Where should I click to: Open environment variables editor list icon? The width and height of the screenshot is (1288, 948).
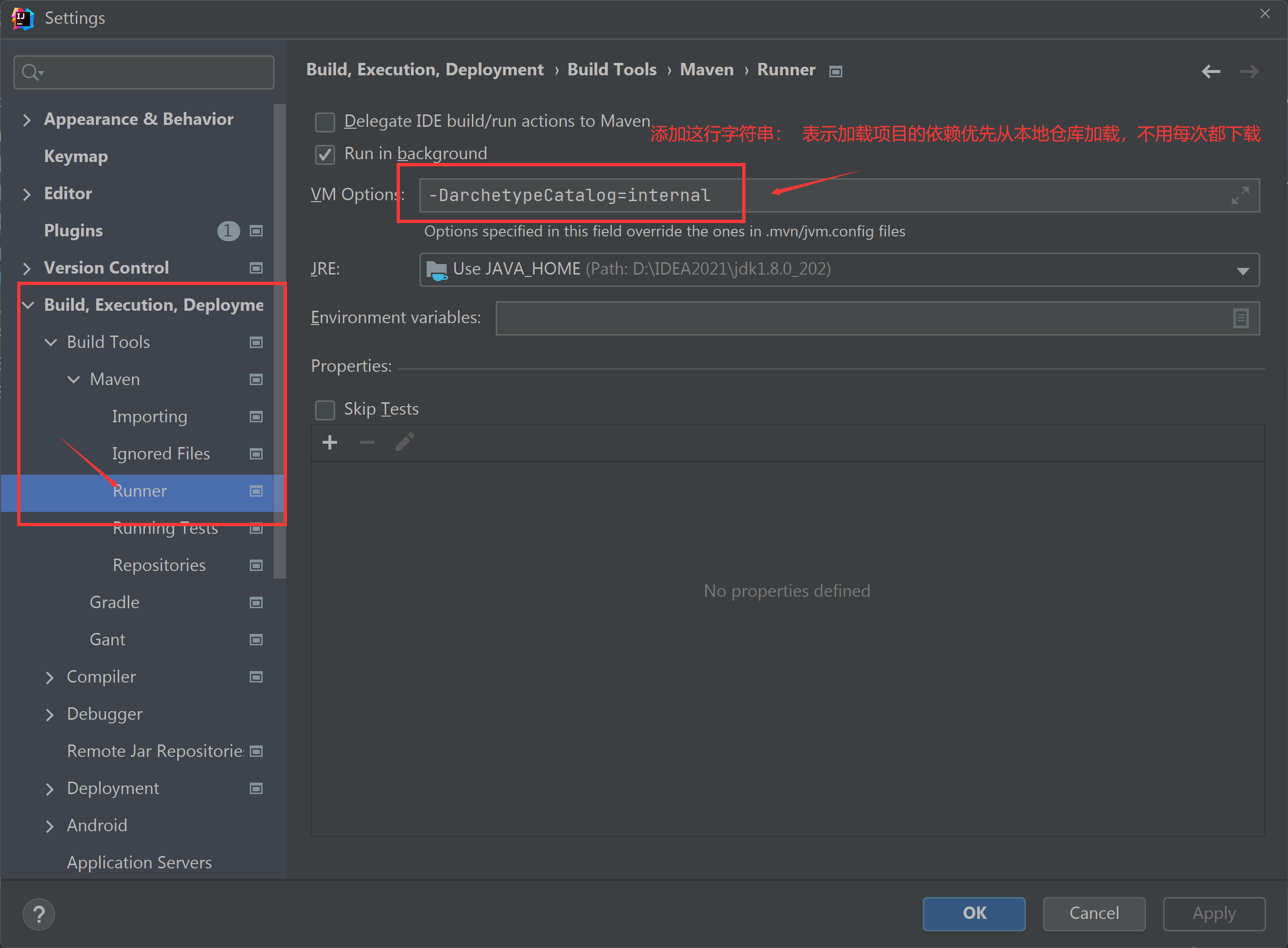tap(1240, 318)
